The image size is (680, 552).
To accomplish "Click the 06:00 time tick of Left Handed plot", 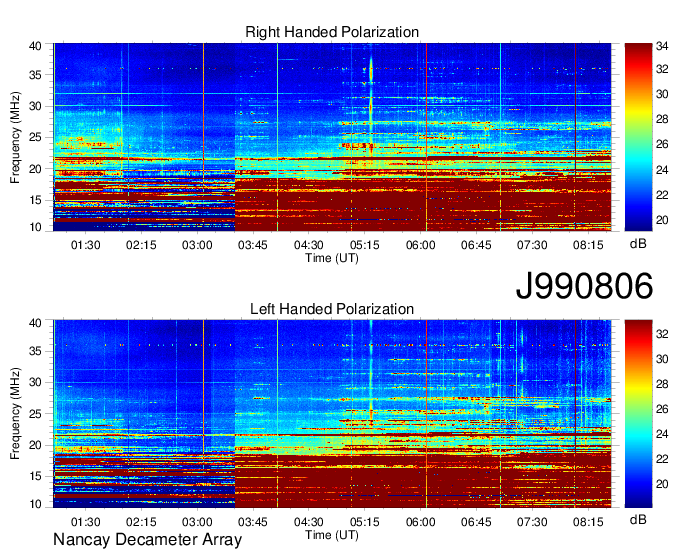I will click(x=420, y=522).
